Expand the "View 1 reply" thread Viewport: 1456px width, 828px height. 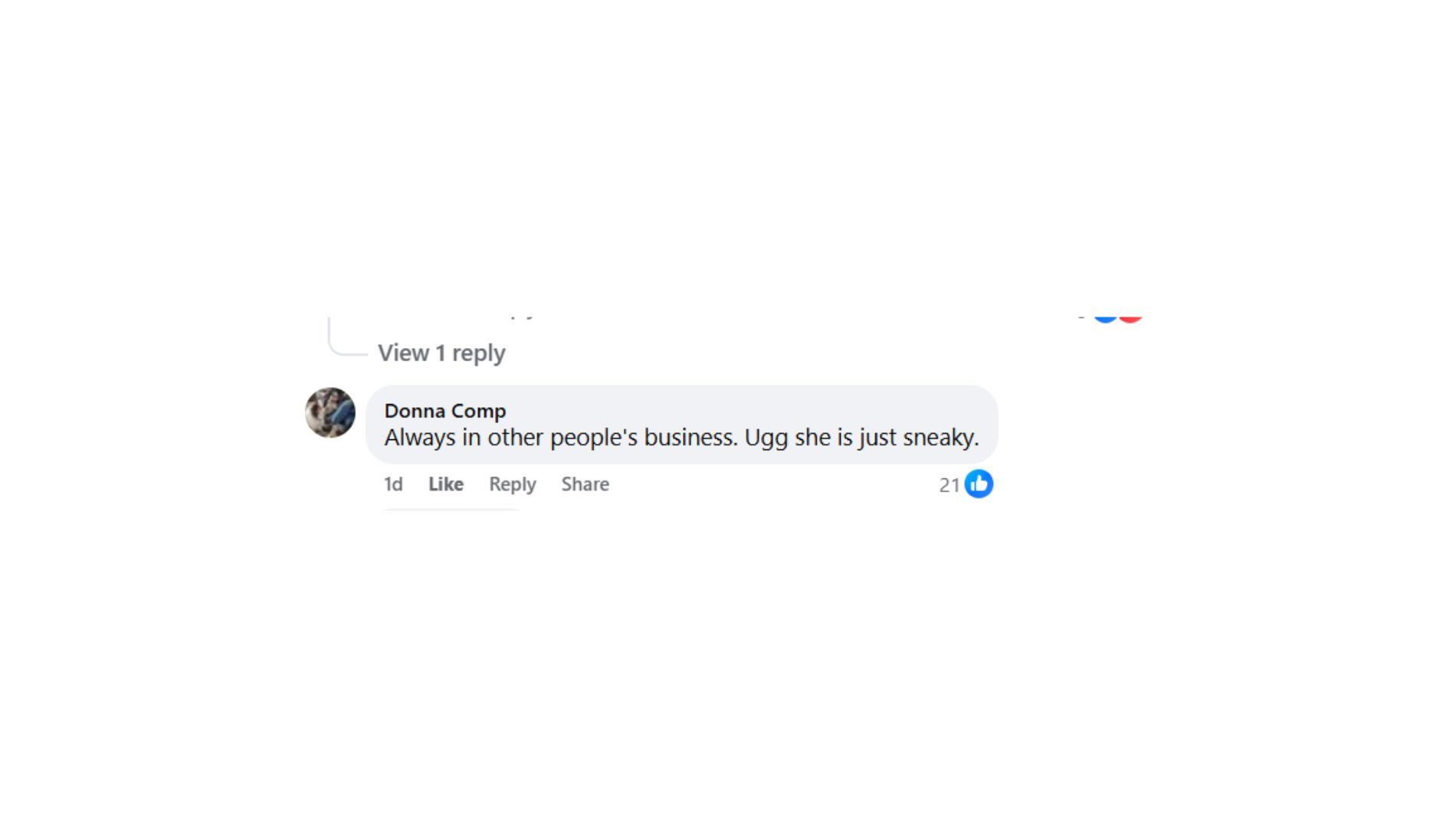pyautogui.click(x=441, y=353)
